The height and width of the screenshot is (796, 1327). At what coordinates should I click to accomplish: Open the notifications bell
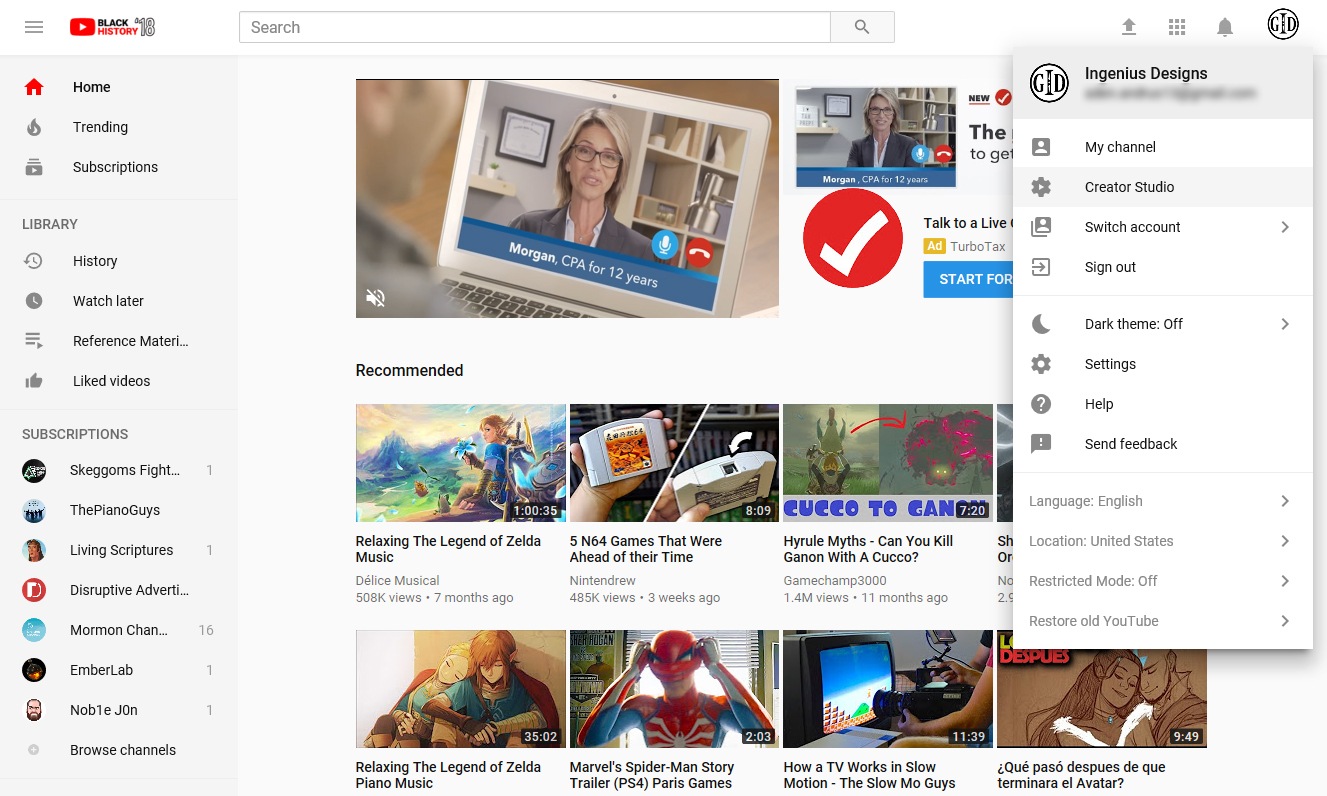(x=1225, y=27)
